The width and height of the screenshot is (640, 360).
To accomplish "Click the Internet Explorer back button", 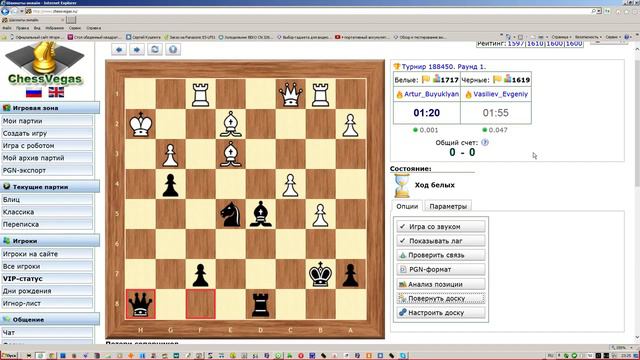I will pos(5,11).
